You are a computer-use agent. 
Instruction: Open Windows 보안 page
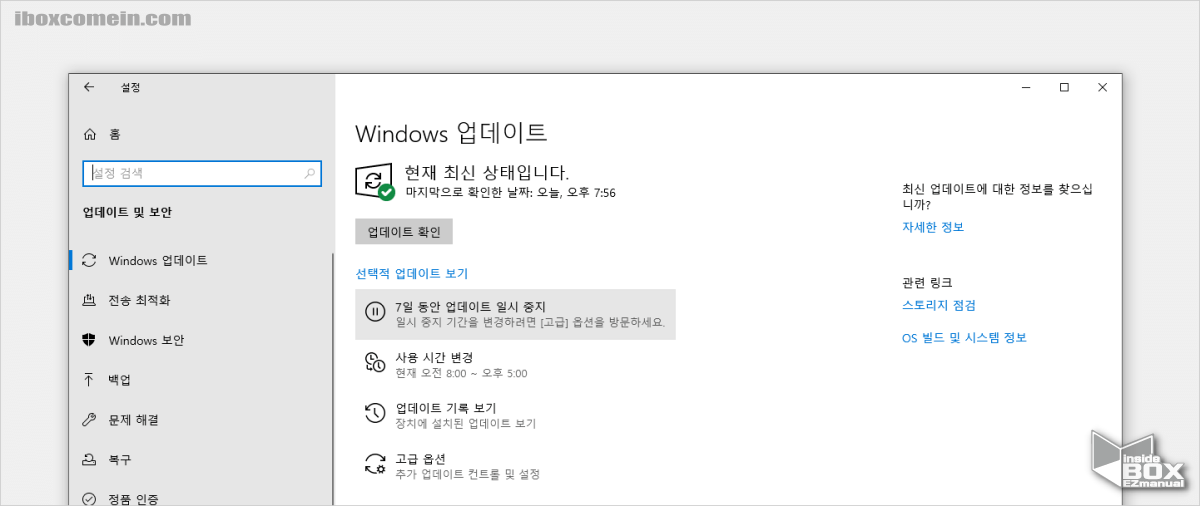pos(201,340)
